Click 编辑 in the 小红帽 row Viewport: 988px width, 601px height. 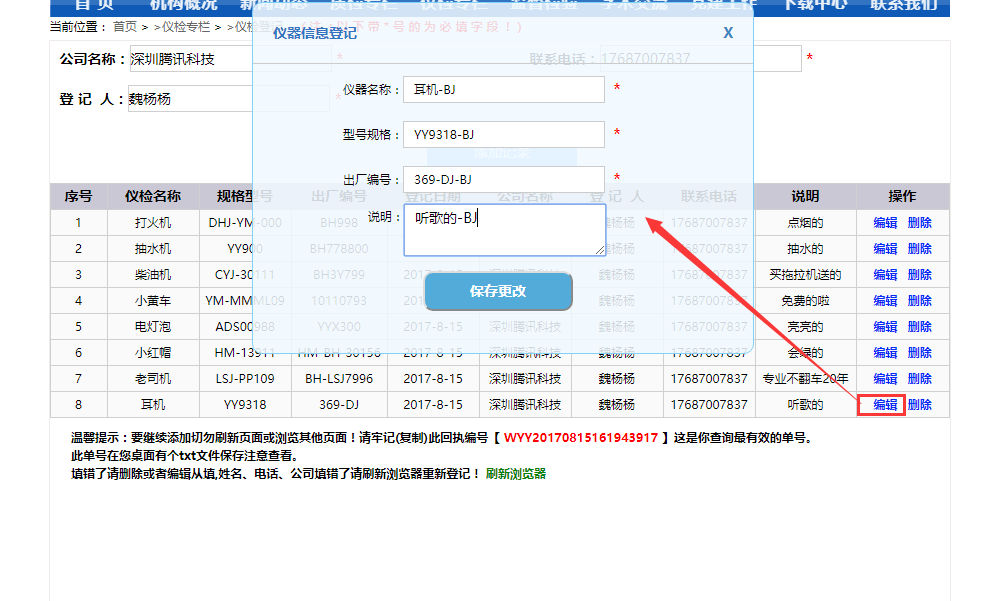(x=885, y=352)
